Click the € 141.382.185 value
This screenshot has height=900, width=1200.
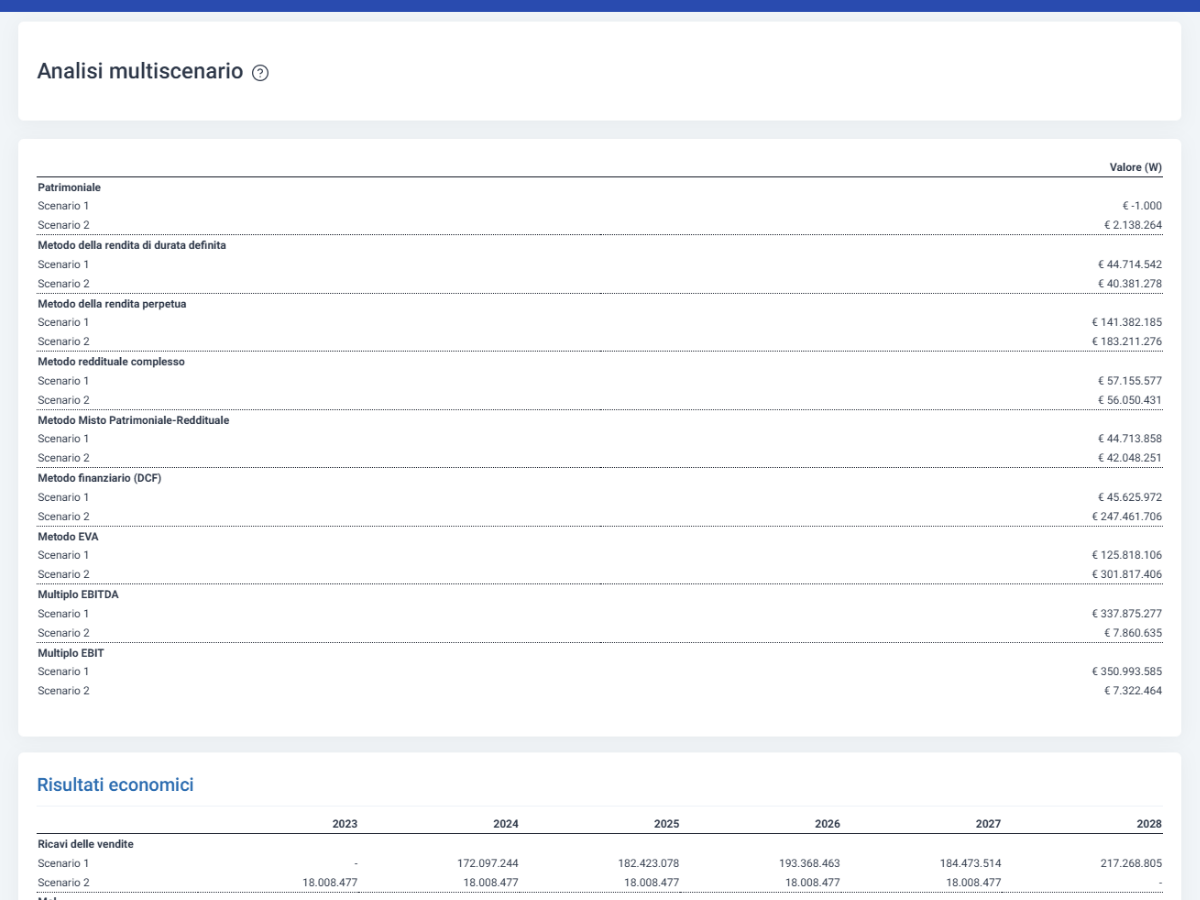1127,322
